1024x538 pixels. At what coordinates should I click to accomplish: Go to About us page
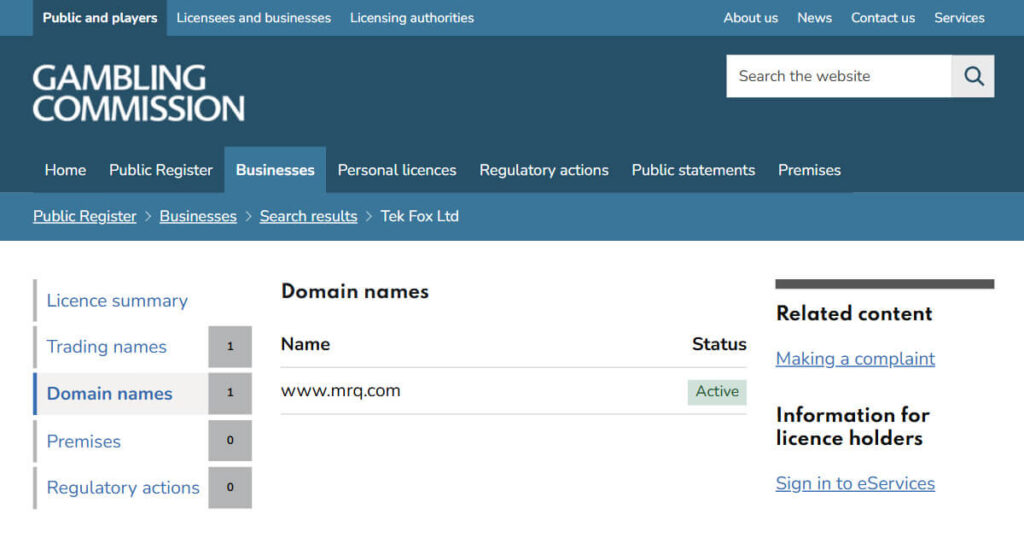point(750,18)
